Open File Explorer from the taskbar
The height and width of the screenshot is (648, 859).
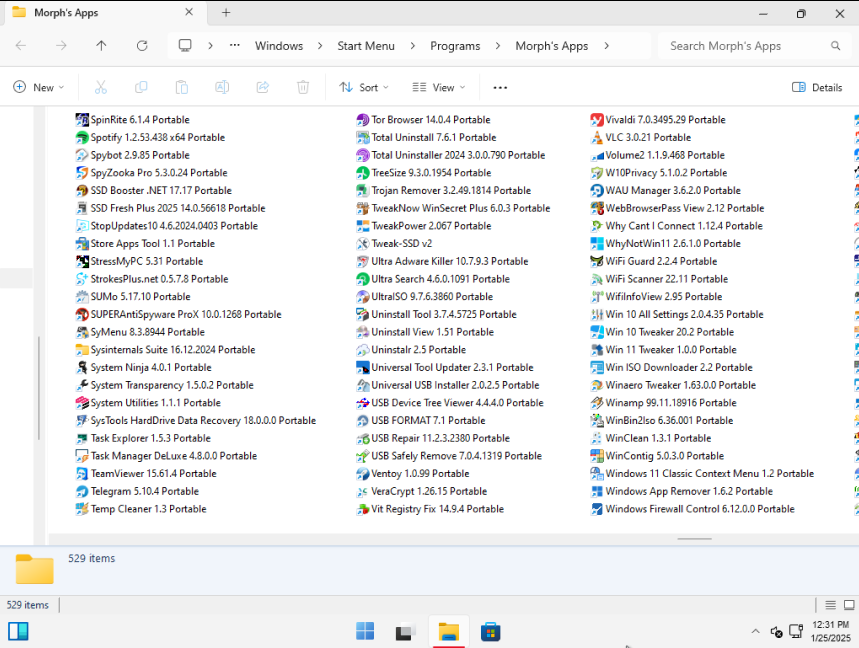449,632
